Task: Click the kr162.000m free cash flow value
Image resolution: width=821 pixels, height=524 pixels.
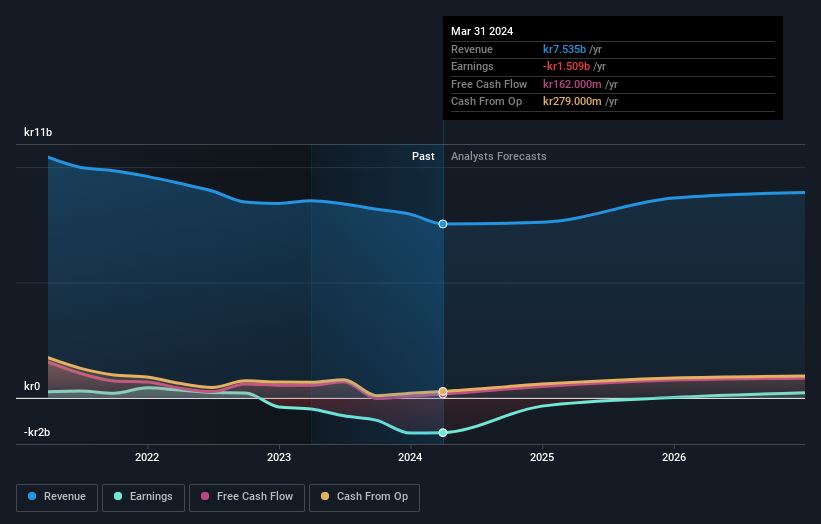Action: [x=572, y=84]
